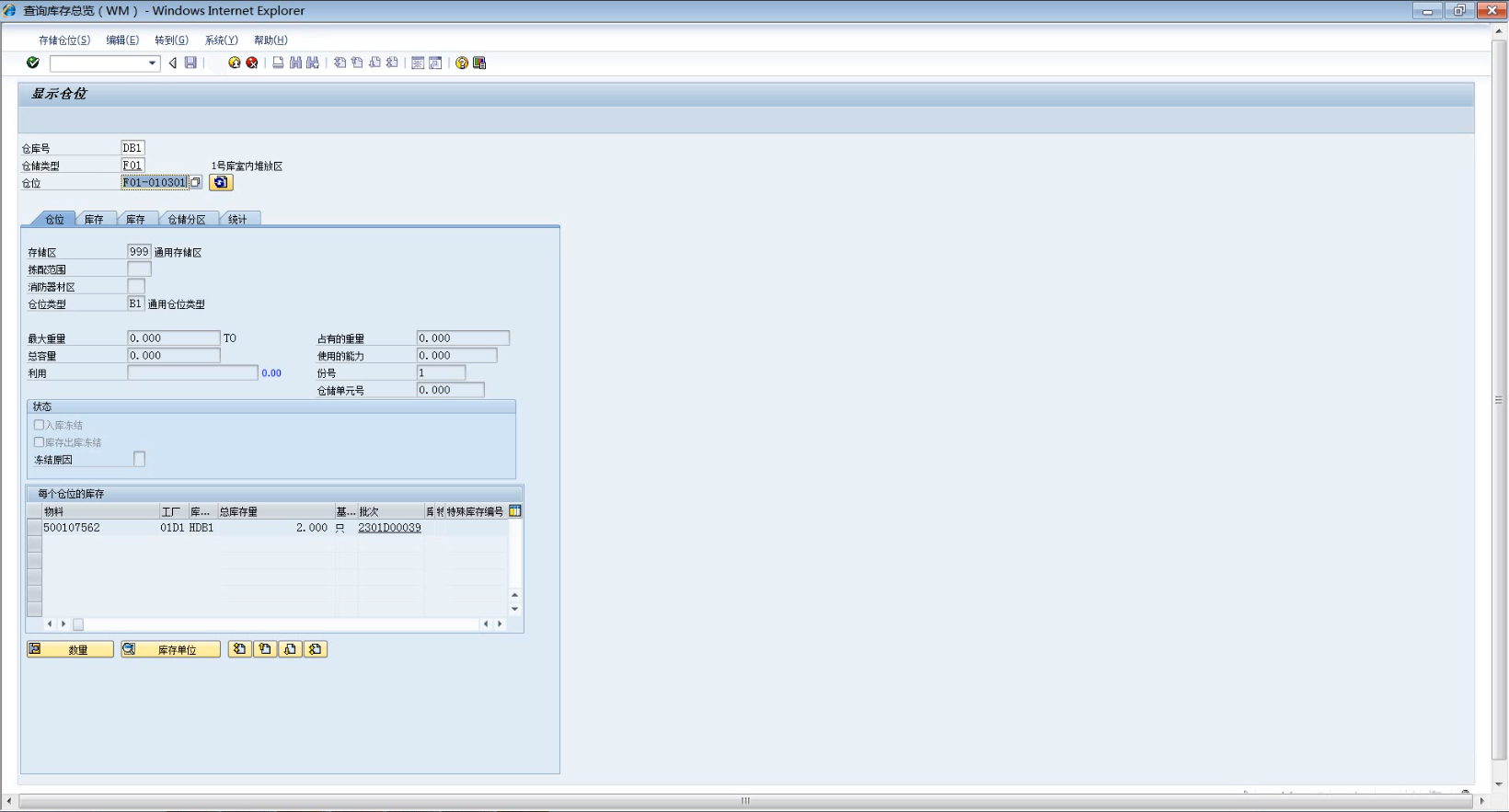Click the Save floppy disk icon
Viewport: 1509px width, 812px height.
[190, 63]
